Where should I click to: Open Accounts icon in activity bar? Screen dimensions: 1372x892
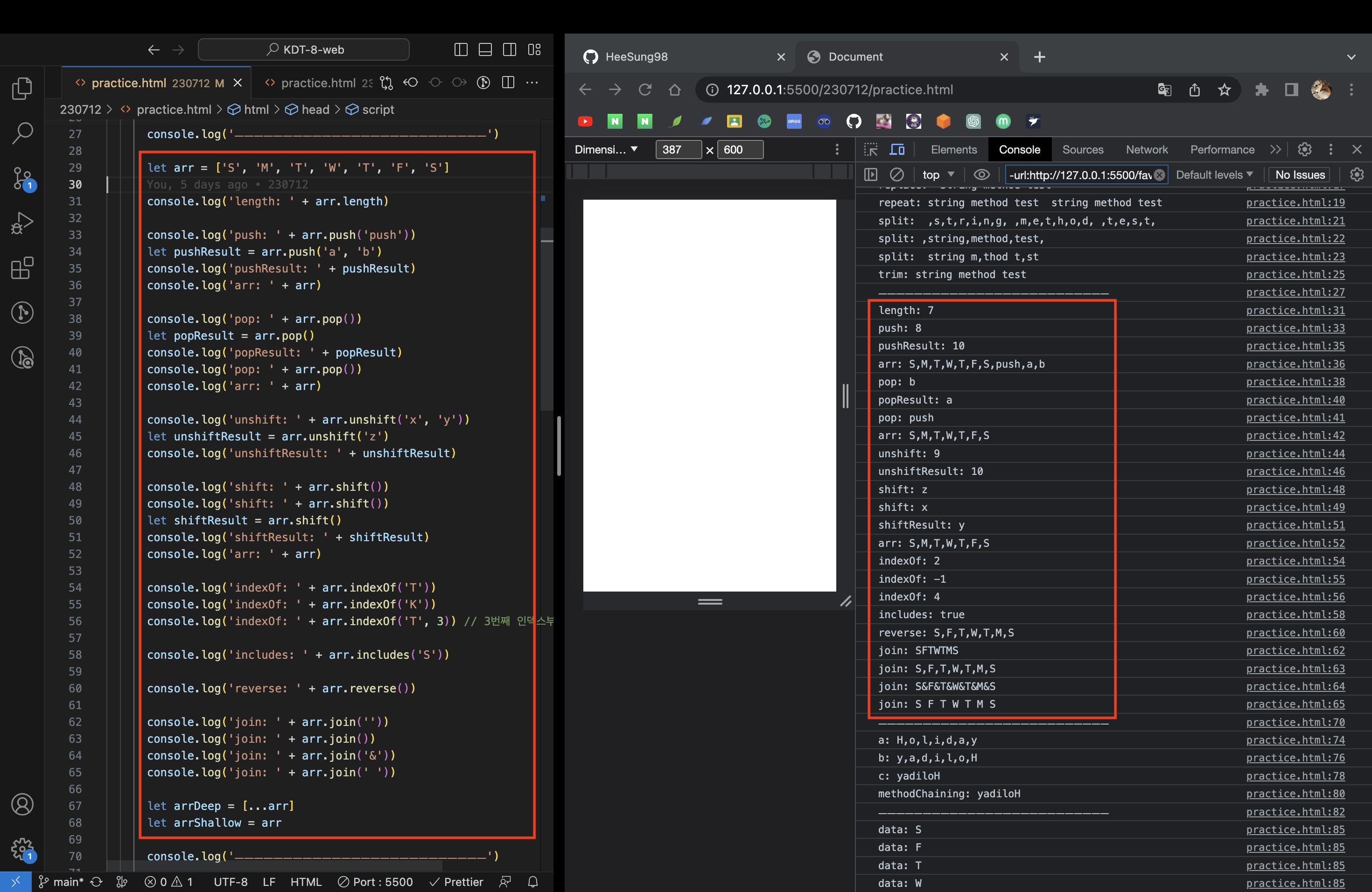click(x=22, y=804)
